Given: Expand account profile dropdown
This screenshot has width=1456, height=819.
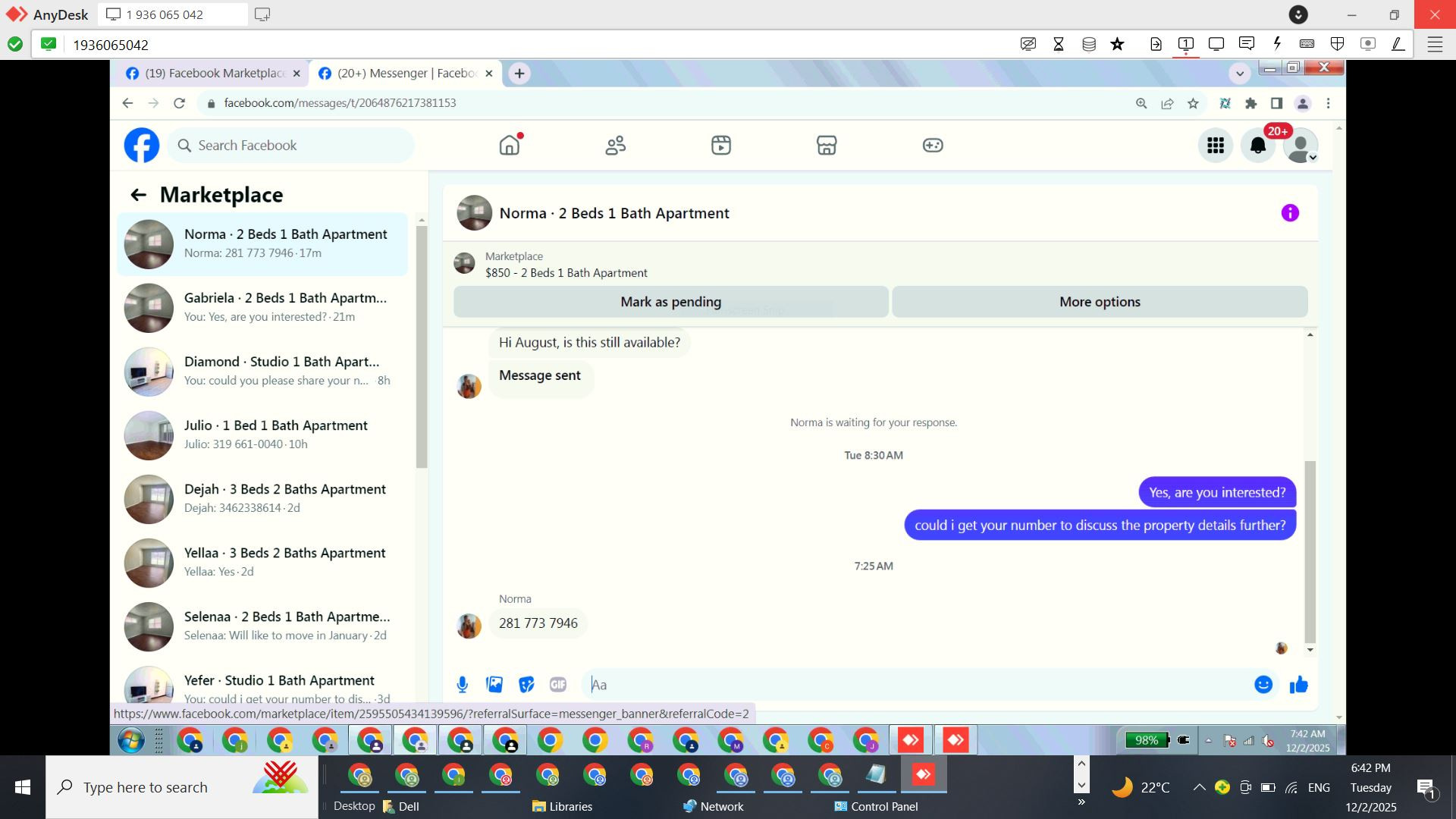Looking at the screenshot, I should 1302,146.
